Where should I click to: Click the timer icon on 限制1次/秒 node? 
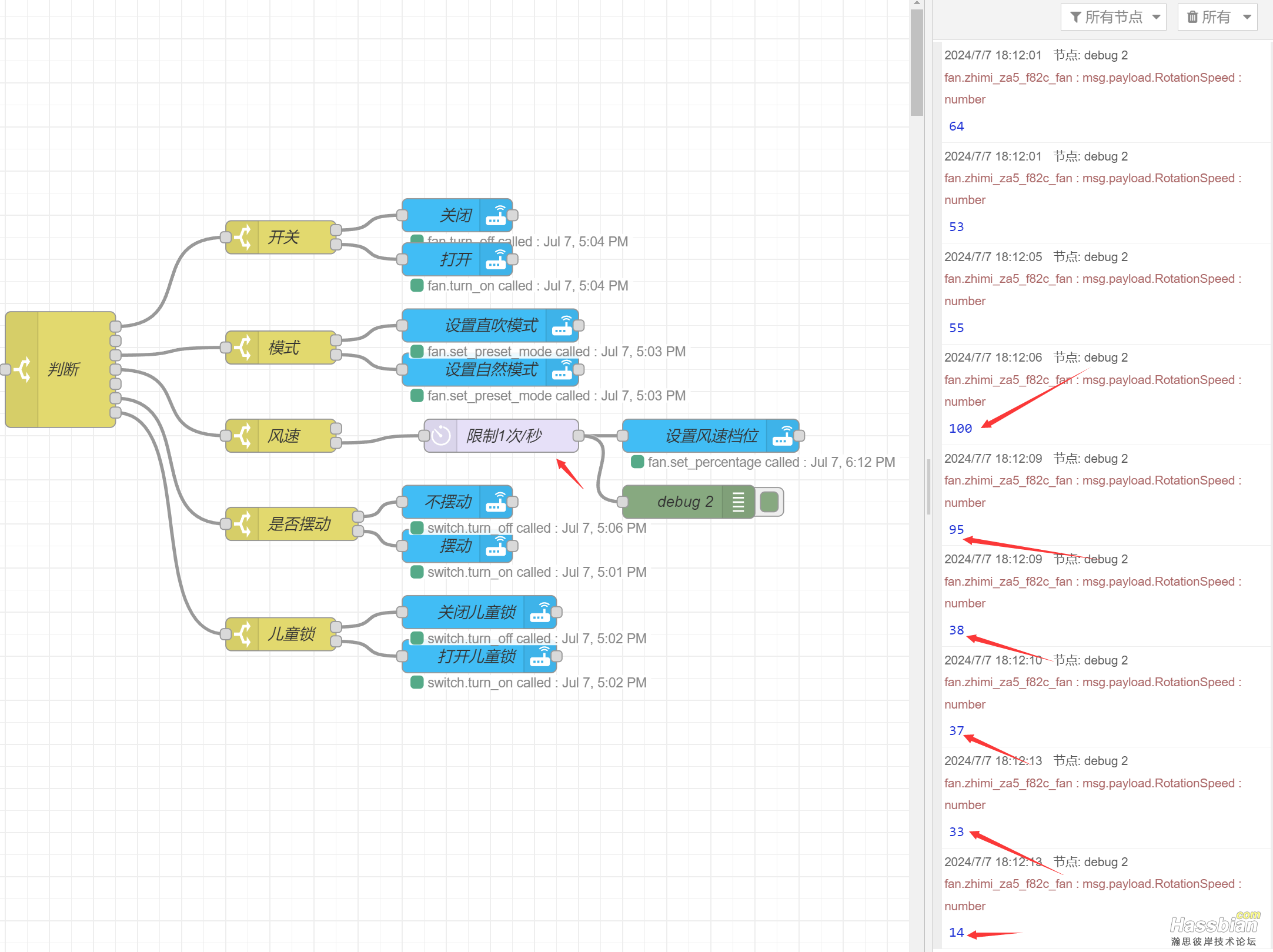tap(441, 436)
